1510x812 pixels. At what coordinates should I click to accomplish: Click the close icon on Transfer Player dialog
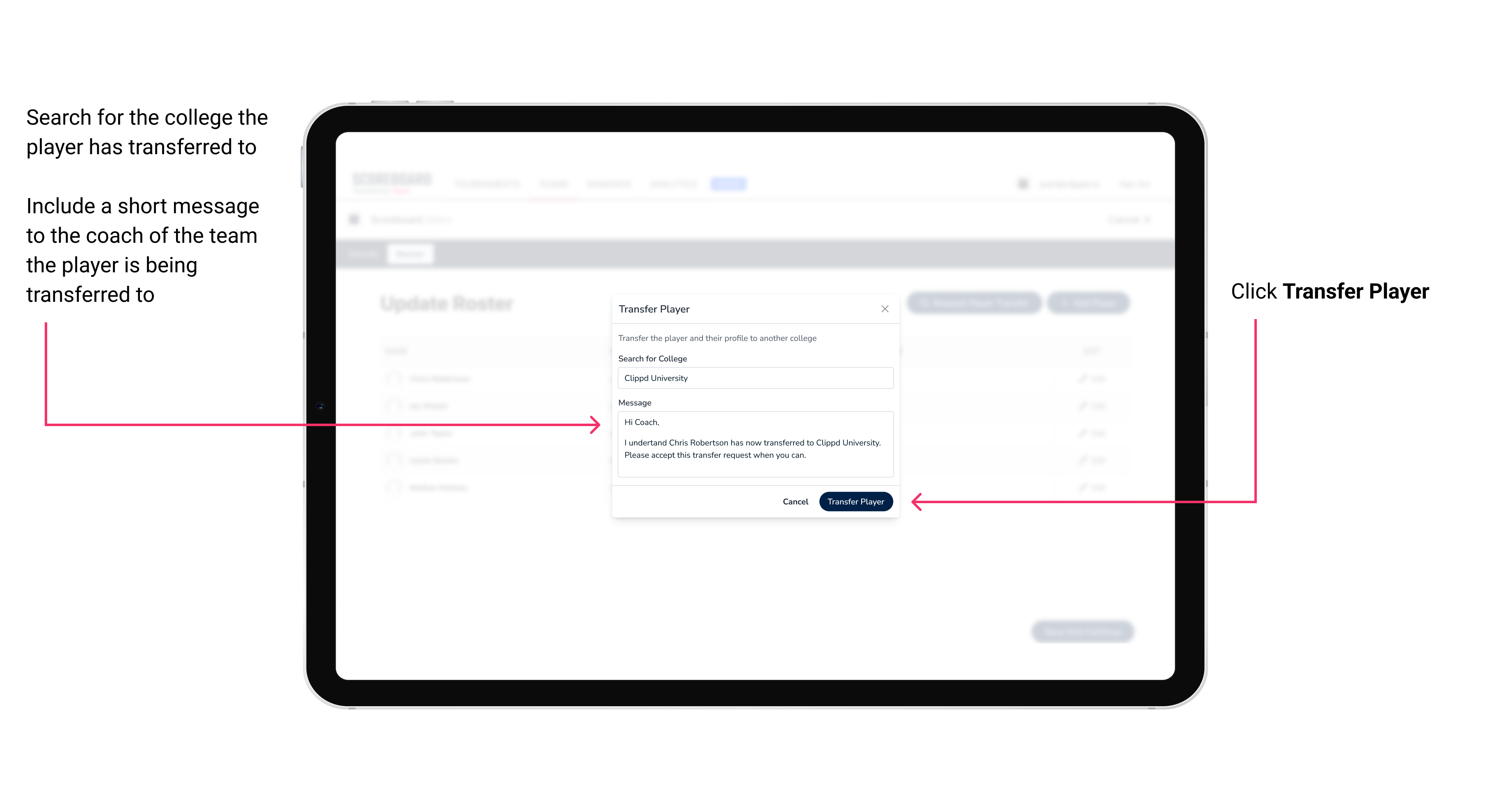884,309
